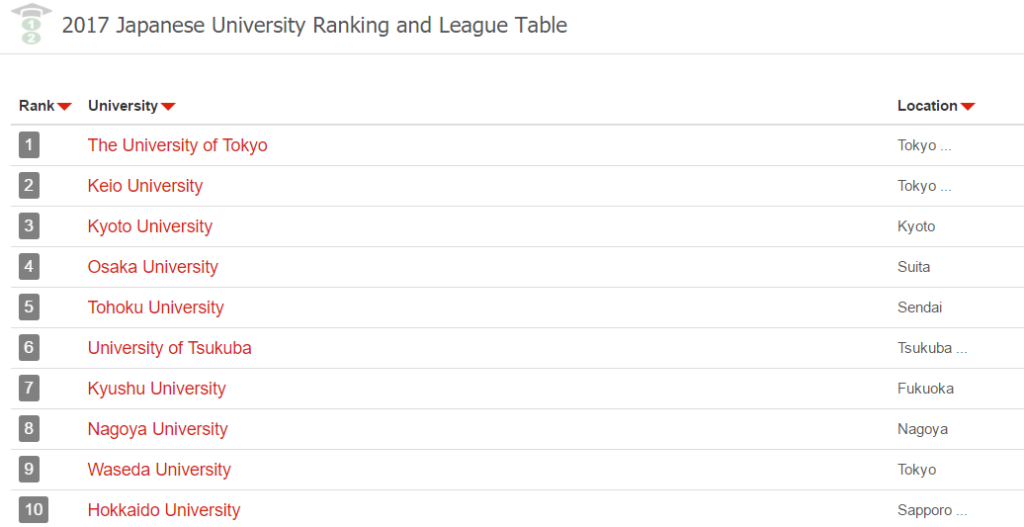This screenshot has width=1024, height=527.
Task: Open the Keio University link
Action: click(x=145, y=185)
